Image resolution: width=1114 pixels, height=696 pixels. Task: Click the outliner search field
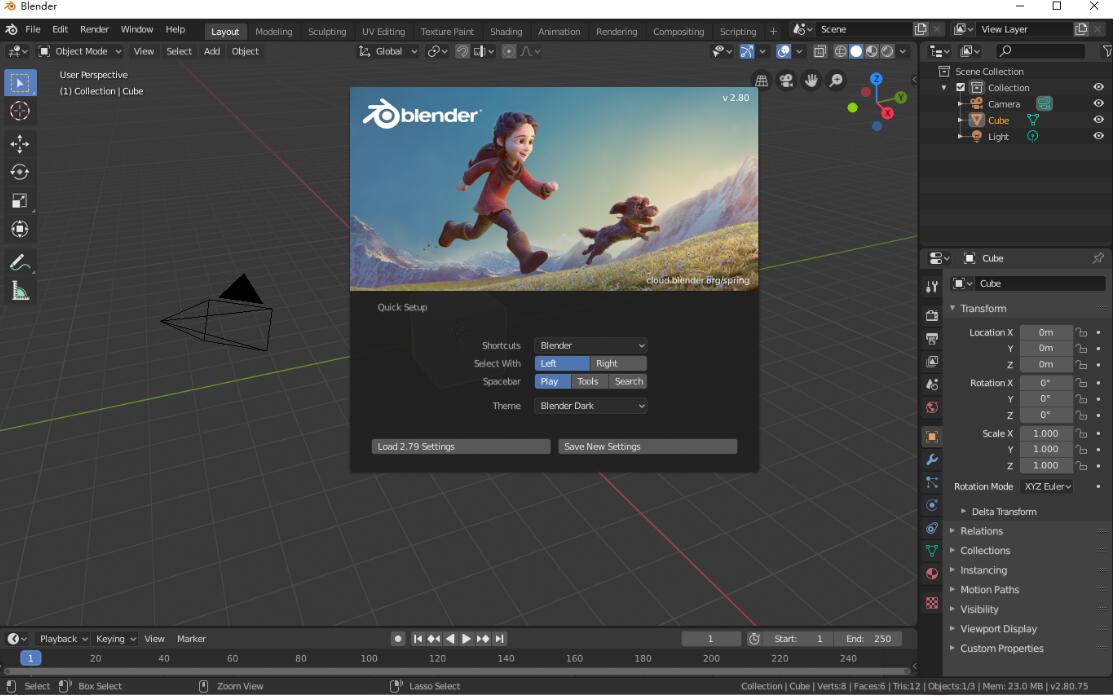[1040, 51]
